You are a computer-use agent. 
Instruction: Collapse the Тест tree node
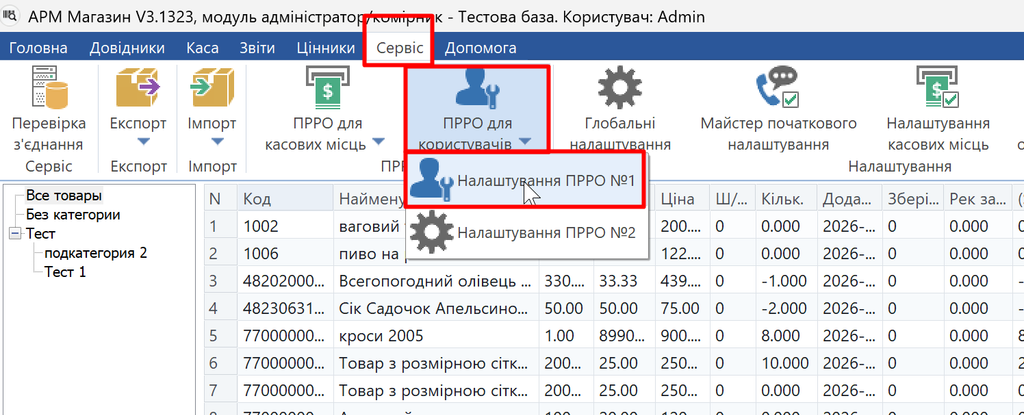tap(16, 233)
